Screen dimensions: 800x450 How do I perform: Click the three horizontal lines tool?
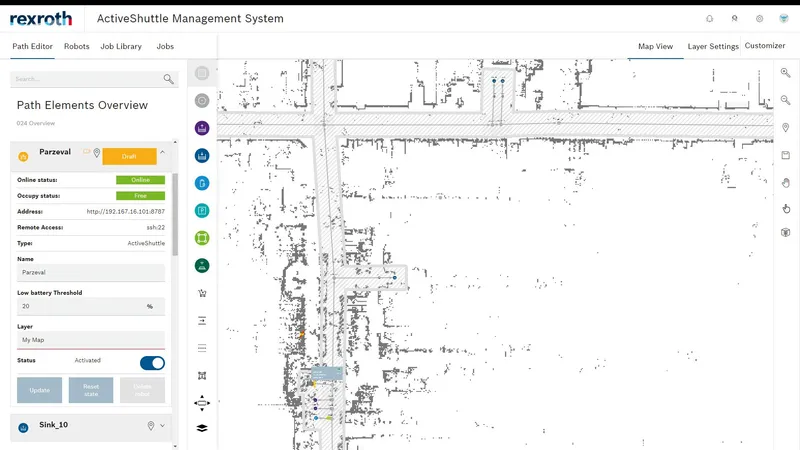pyautogui.click(x=202, y=348)
